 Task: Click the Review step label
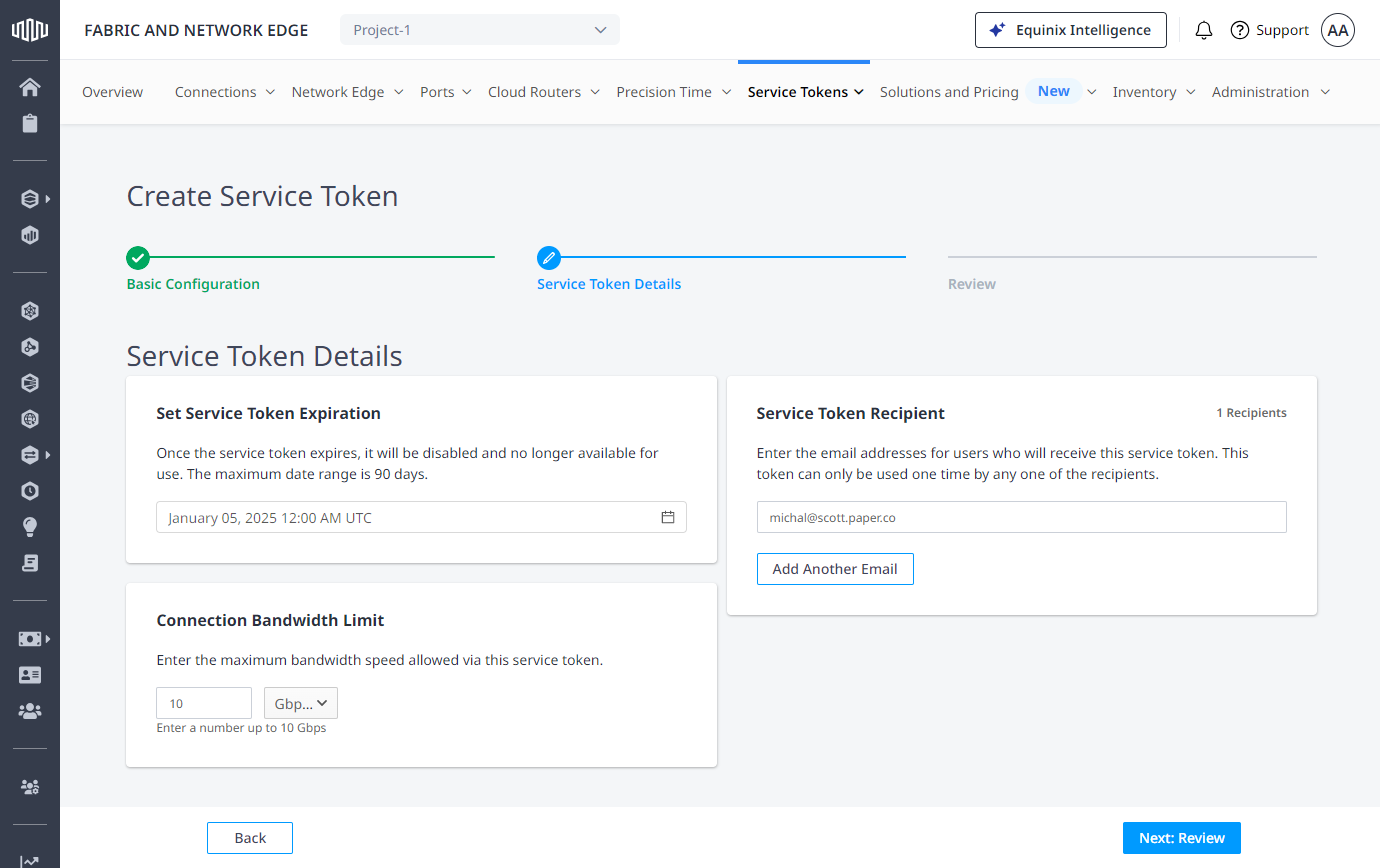click(972, 284)
